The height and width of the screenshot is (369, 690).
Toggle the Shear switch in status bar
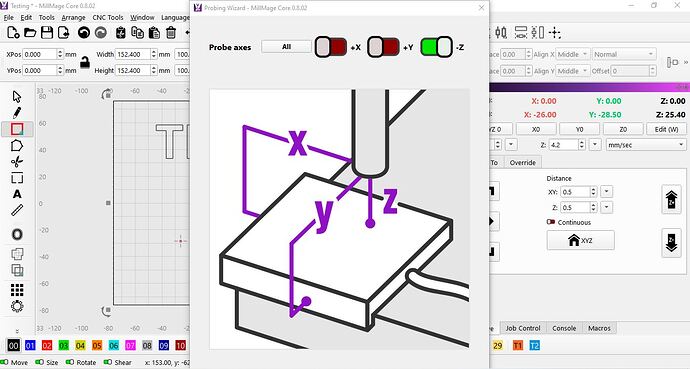click(x=108, y=362)
